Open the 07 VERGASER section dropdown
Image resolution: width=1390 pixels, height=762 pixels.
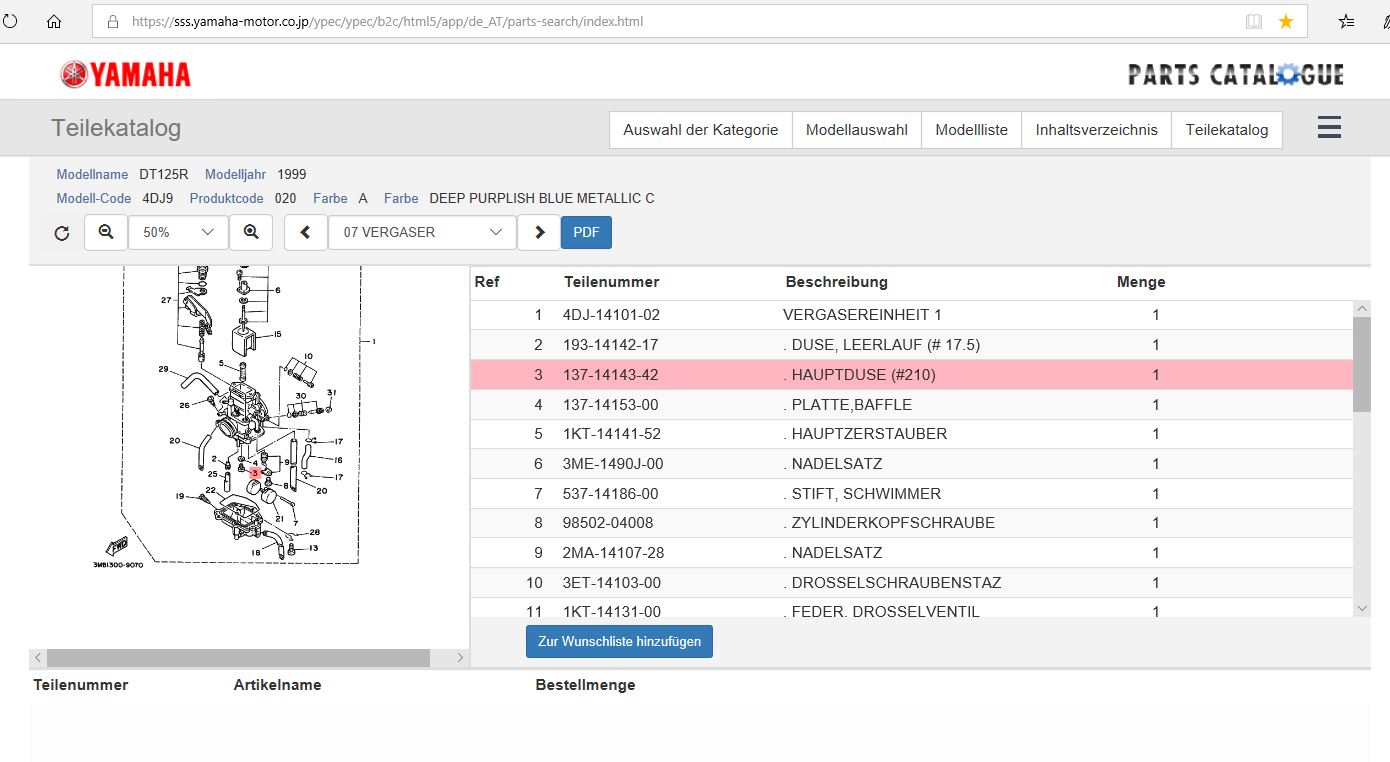[x=422, y=232]
